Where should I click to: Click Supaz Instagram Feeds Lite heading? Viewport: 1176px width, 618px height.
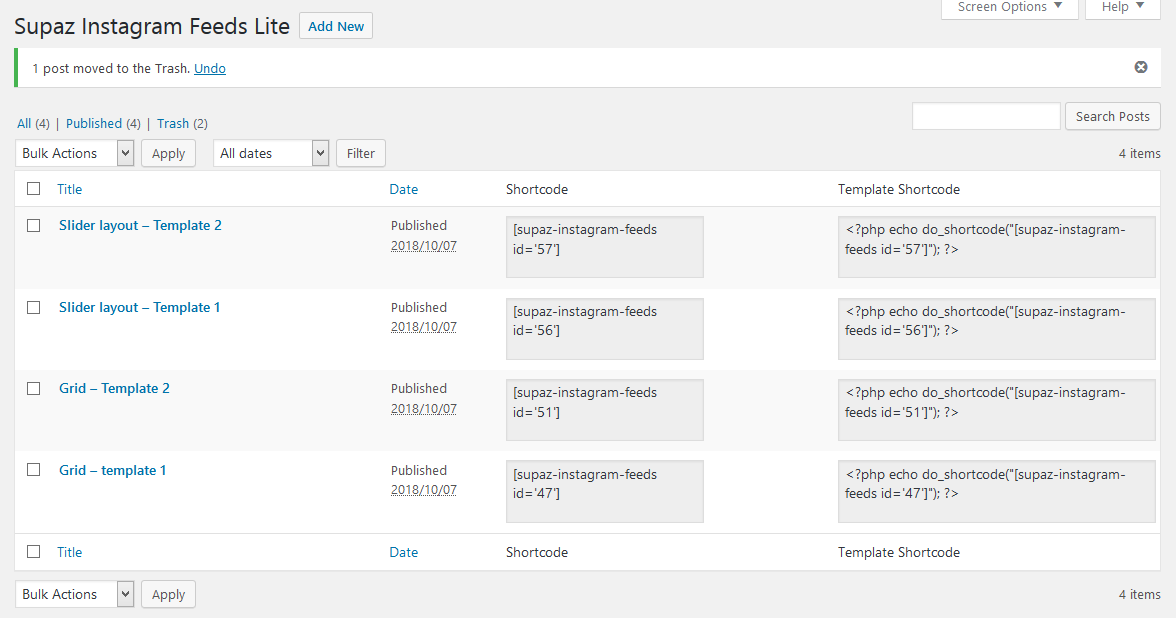tap(152, 26)
